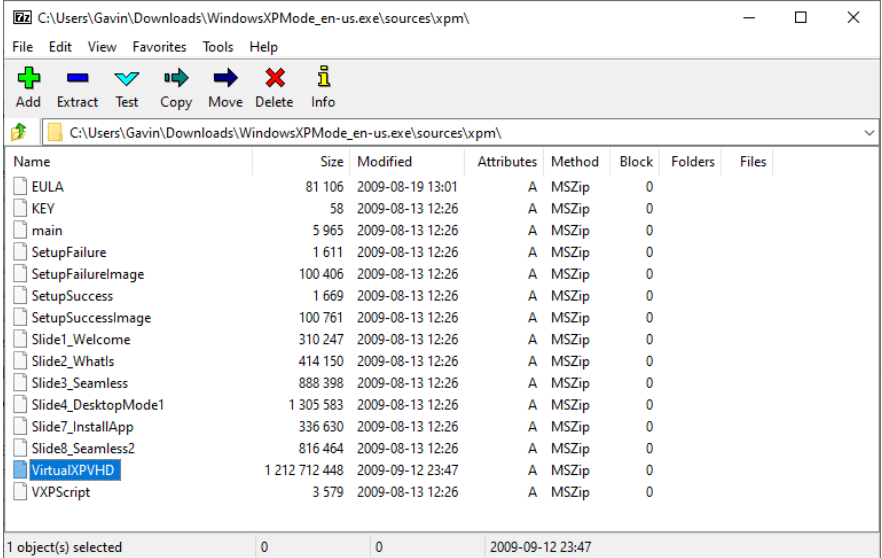Viewport: 882px width, 558px height.
Task: Select the highlighted VirtualXPVHD file name
Action: 75,470
